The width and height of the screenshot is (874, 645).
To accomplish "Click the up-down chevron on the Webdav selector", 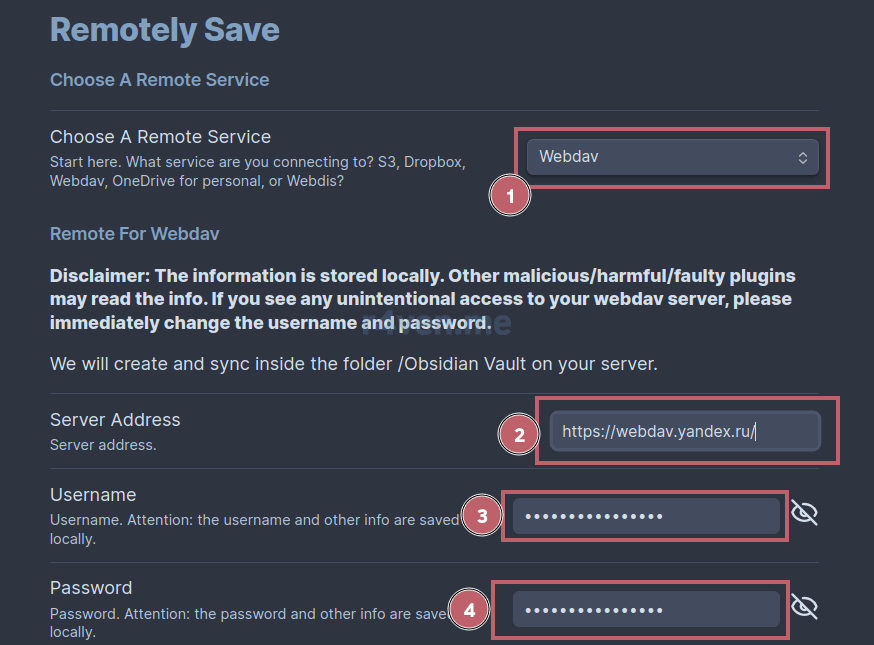I will [x=803, y=158].
